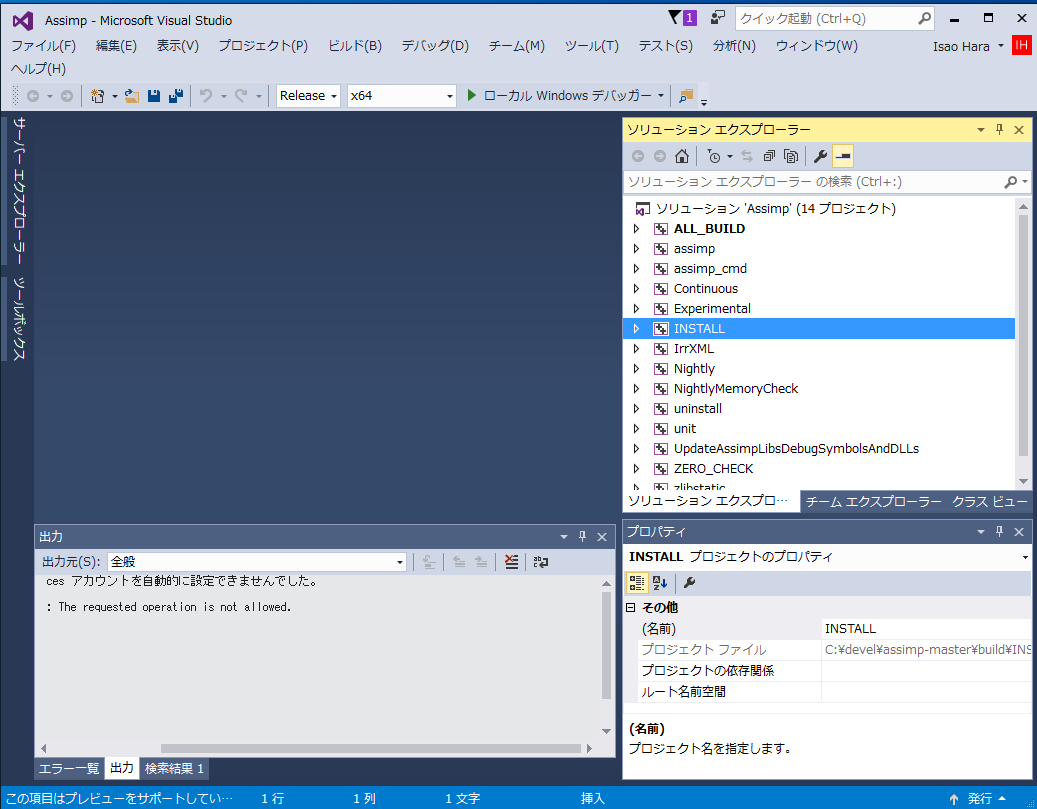Switch to the チーム エクスプローラー tab

pyautogui.click(x=873, y=502)
